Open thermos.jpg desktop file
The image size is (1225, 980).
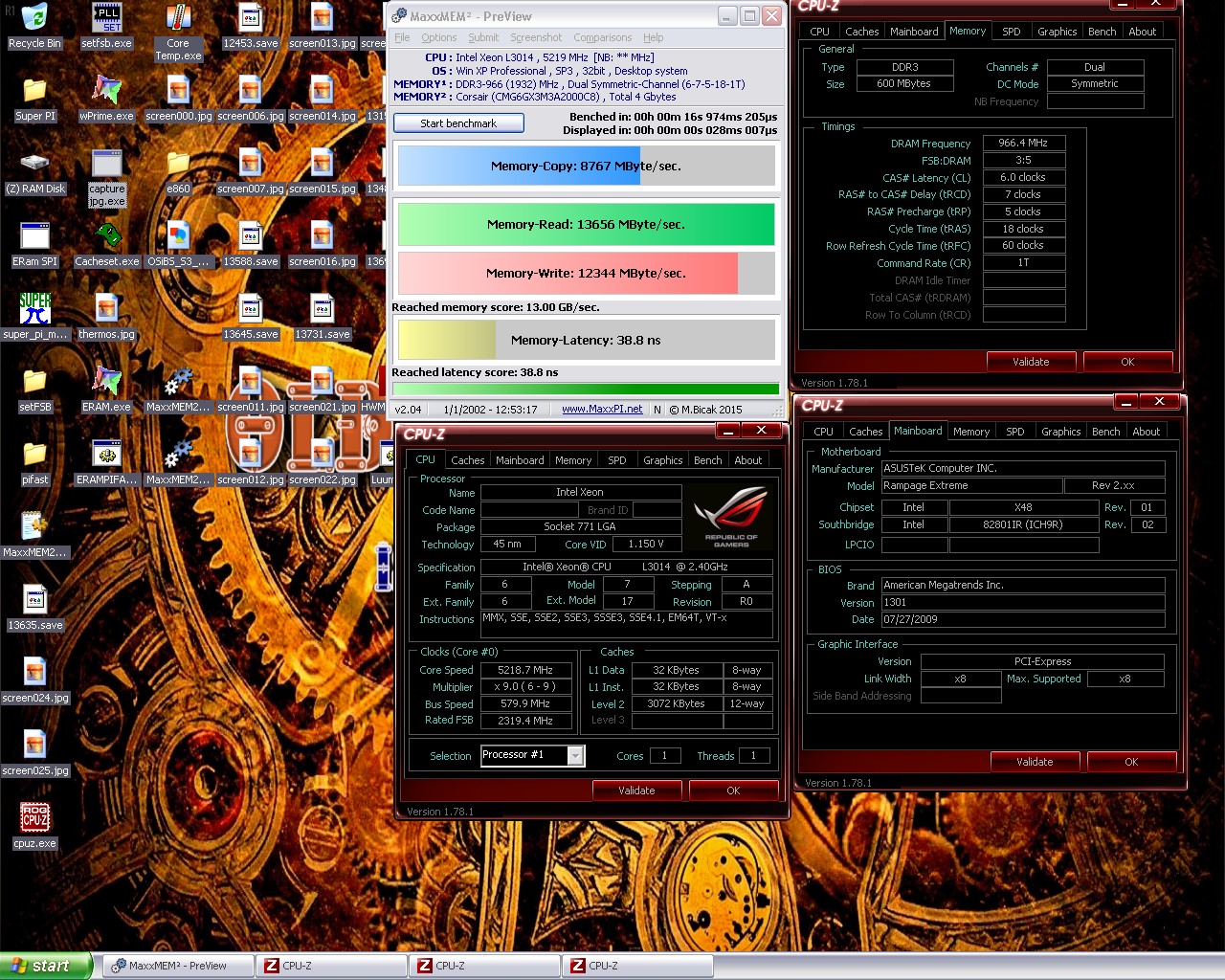(106, 317)
